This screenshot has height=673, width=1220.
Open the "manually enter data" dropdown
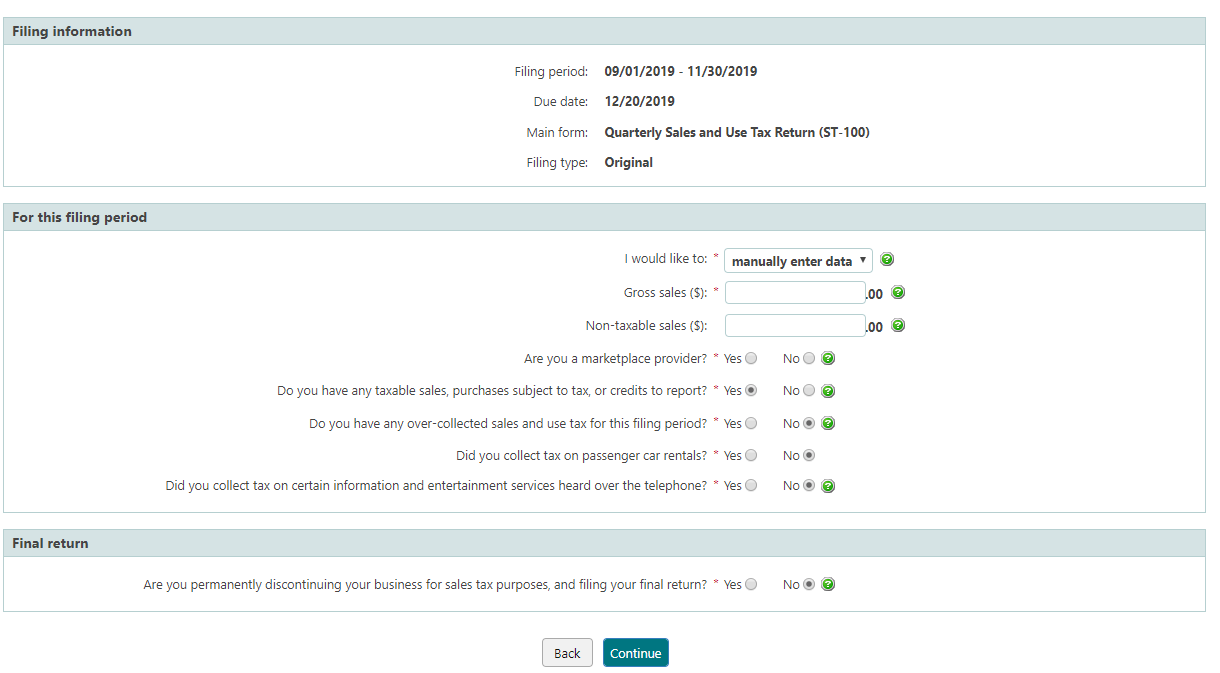[798, 261]
